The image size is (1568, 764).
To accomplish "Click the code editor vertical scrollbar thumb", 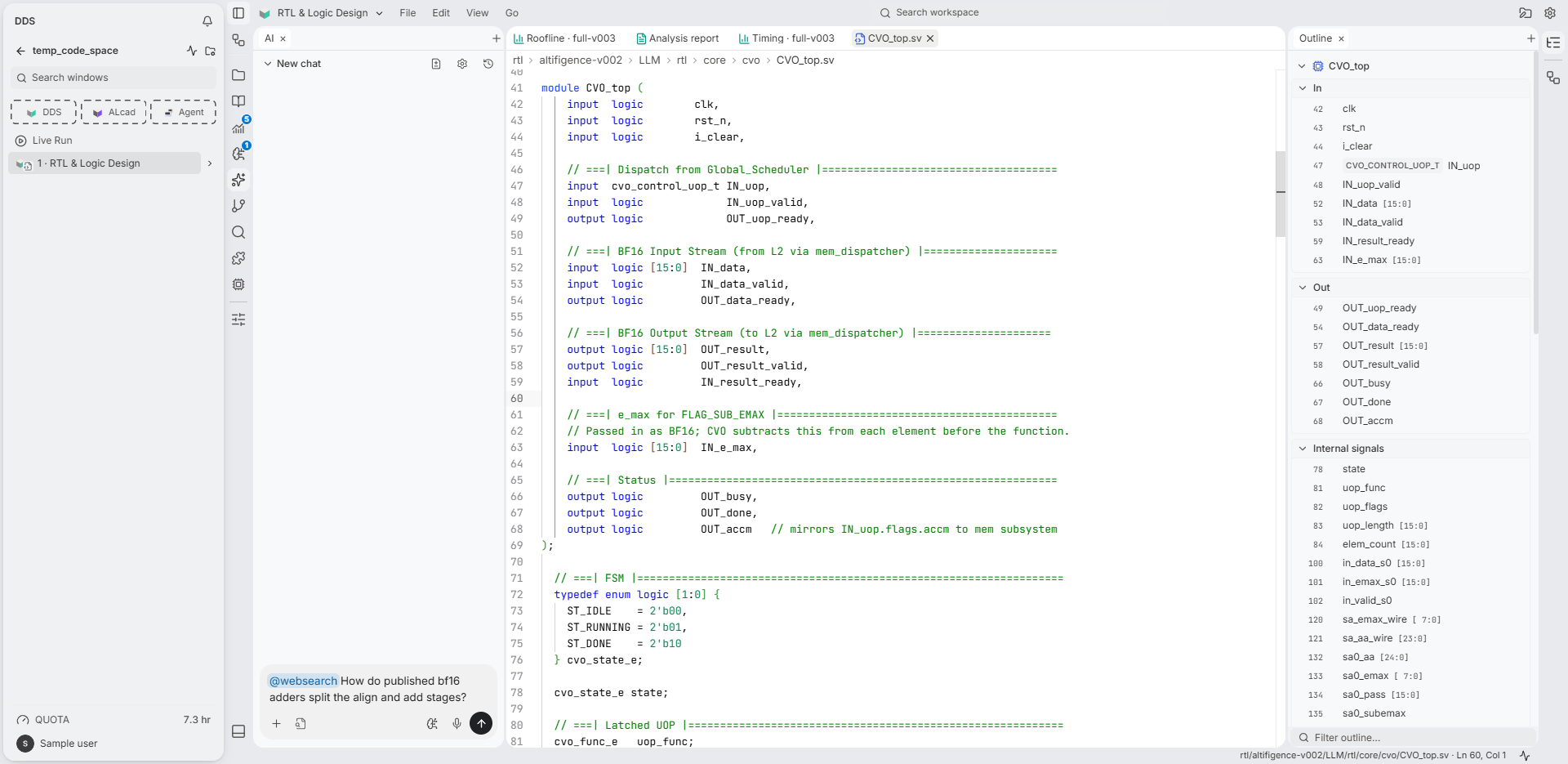I will click(1281, 194).
